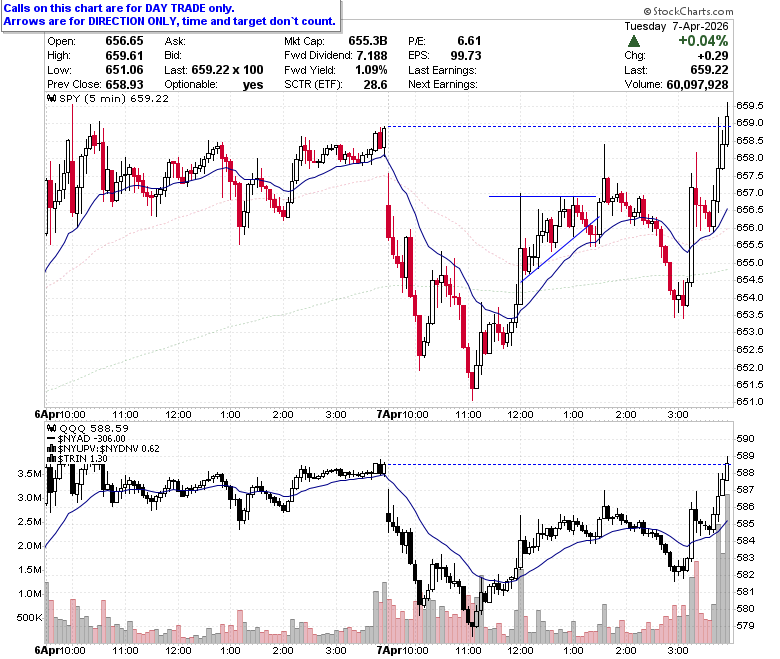This screenshot has height=659, width=780.
Task: Click the Last Earnings label
Action: tap(442, 70)
